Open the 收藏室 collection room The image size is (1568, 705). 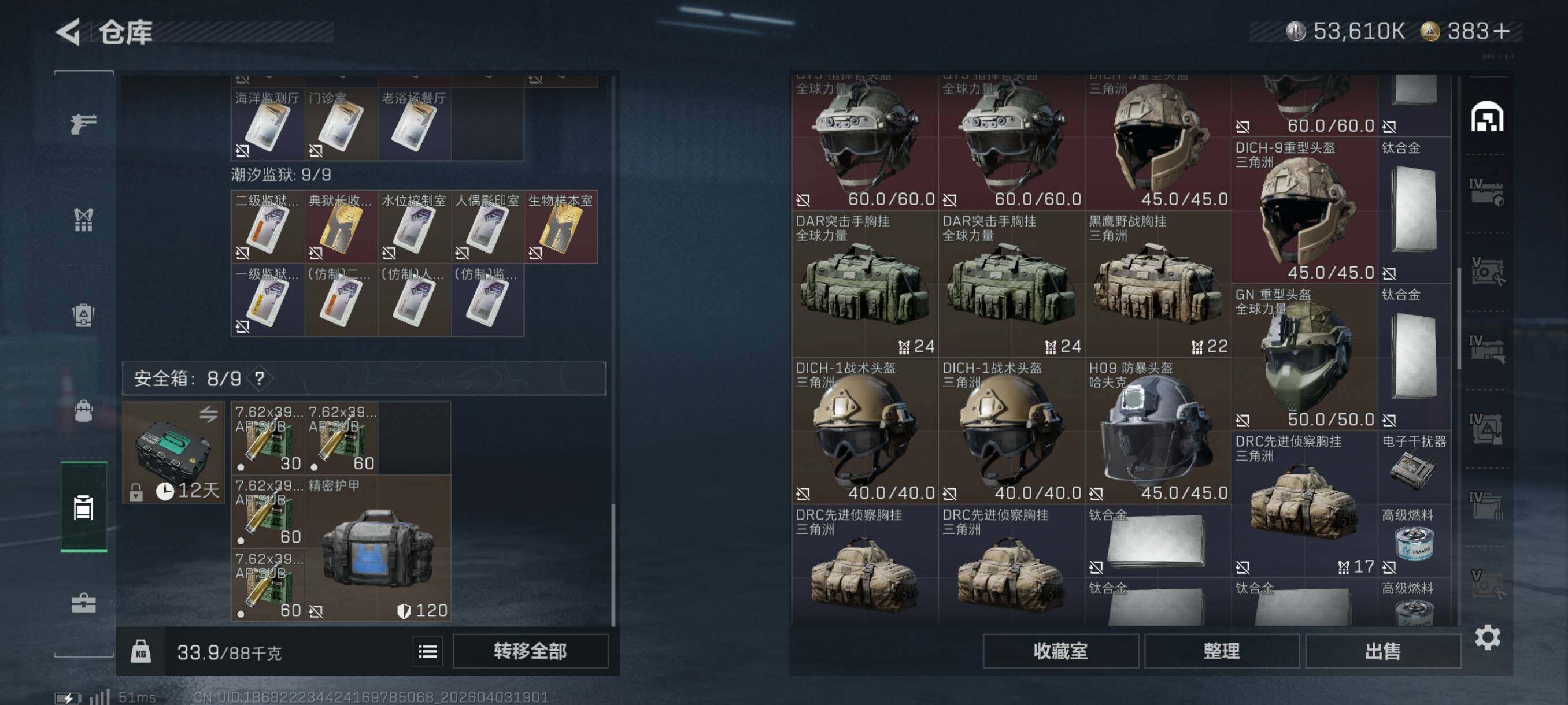pos(1060,651)
